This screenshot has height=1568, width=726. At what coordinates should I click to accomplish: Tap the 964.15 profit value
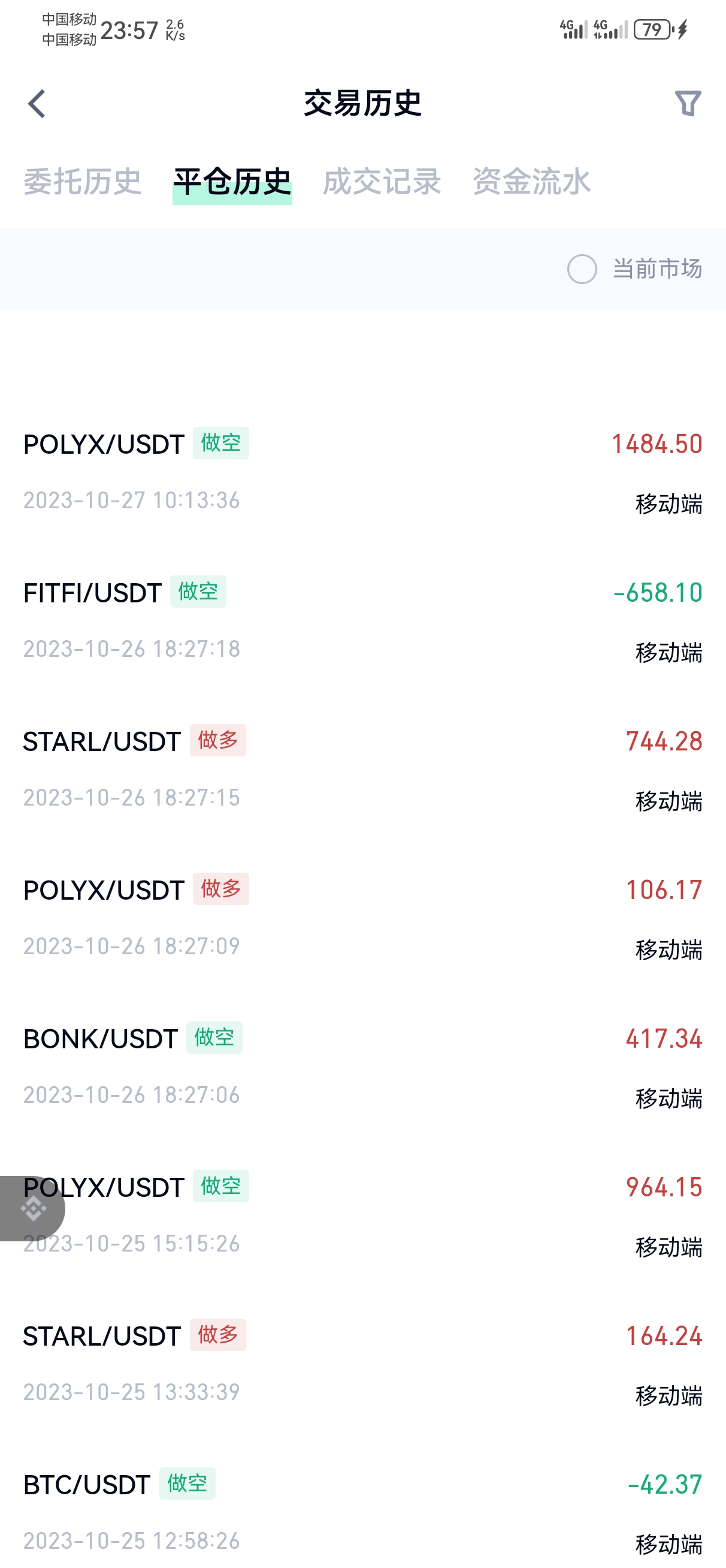click(664, 1187)
